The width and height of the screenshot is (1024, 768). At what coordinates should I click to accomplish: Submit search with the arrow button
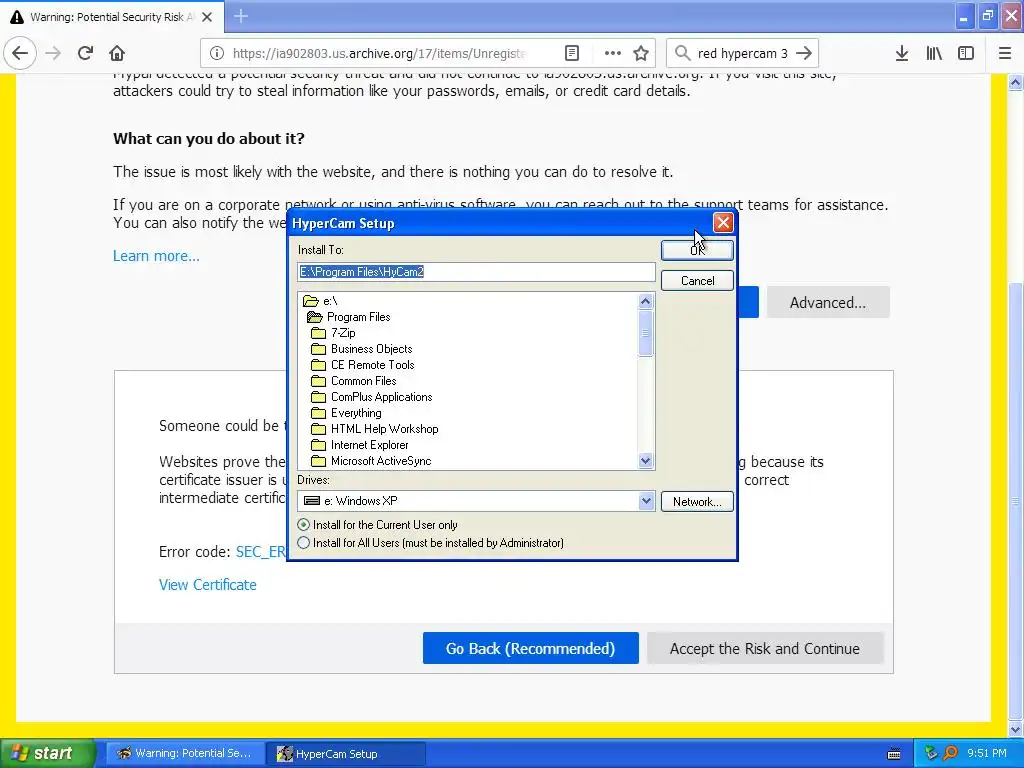pyautogui.click(x=804, y=54)
